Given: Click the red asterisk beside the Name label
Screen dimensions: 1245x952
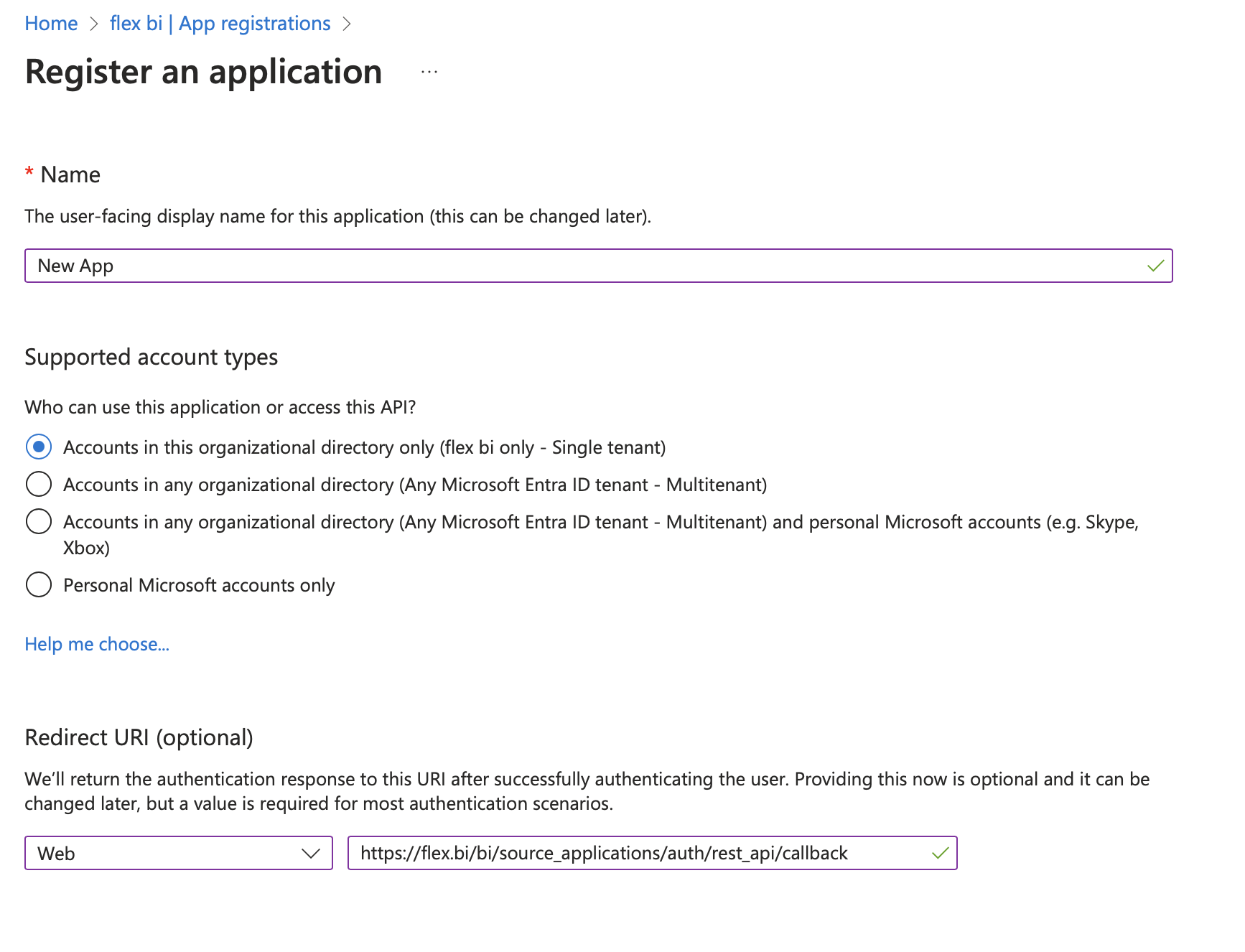Looking at the screenshot, I should click(x=29, y=173).
